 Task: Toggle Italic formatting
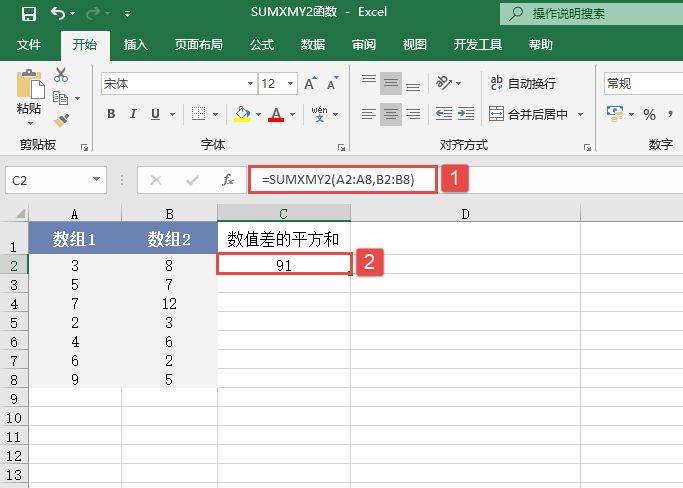click(x=133, y=114)
